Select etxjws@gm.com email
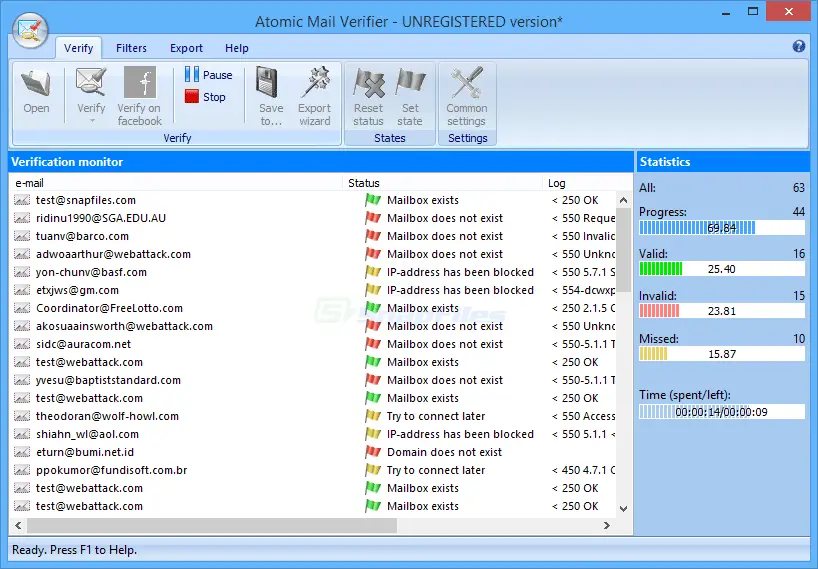 pyautogui.click(x=77, y=290)
